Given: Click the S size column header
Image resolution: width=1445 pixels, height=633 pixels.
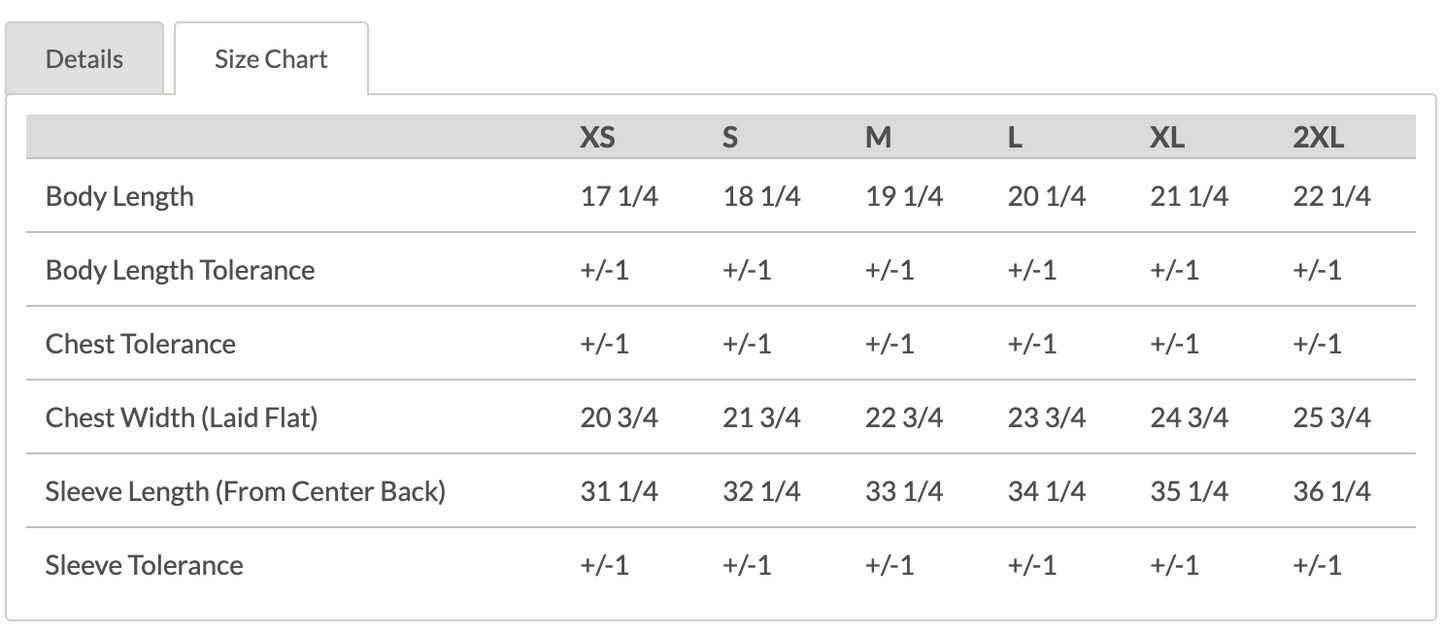Looking at the screenshot, I should click(x=730, y=138).
